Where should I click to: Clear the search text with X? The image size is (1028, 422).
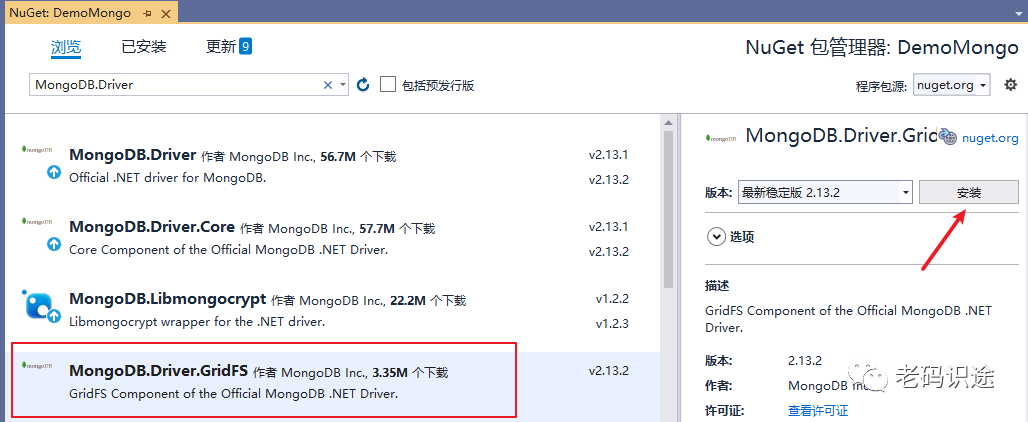point(328,85)
